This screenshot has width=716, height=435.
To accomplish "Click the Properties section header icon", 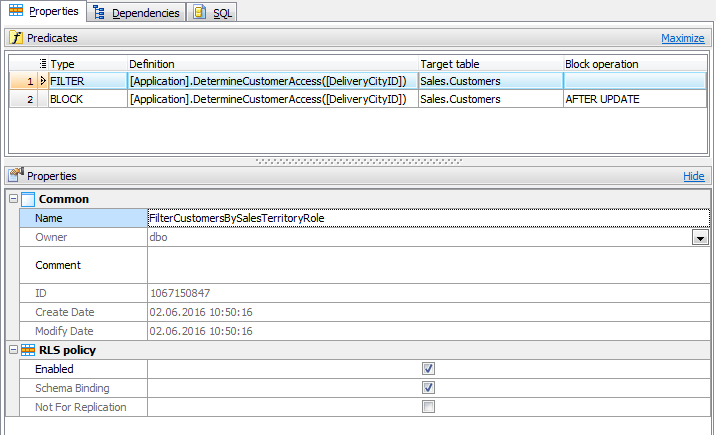I will 16,176.
